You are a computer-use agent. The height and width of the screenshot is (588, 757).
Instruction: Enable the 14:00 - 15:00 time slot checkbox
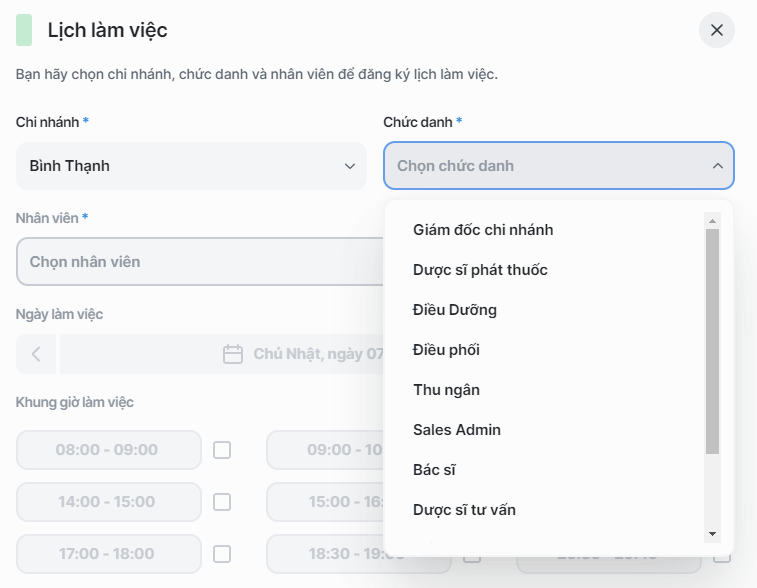click(222, 502)
